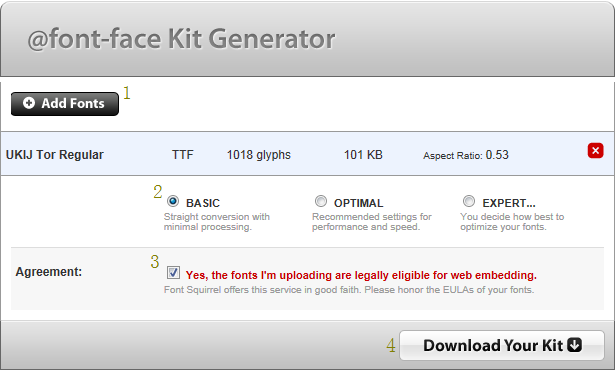The height and width of the screenshot is (370, 616).
Task: Select the OPTIMAL radio button
Action: tap(321, 201)
